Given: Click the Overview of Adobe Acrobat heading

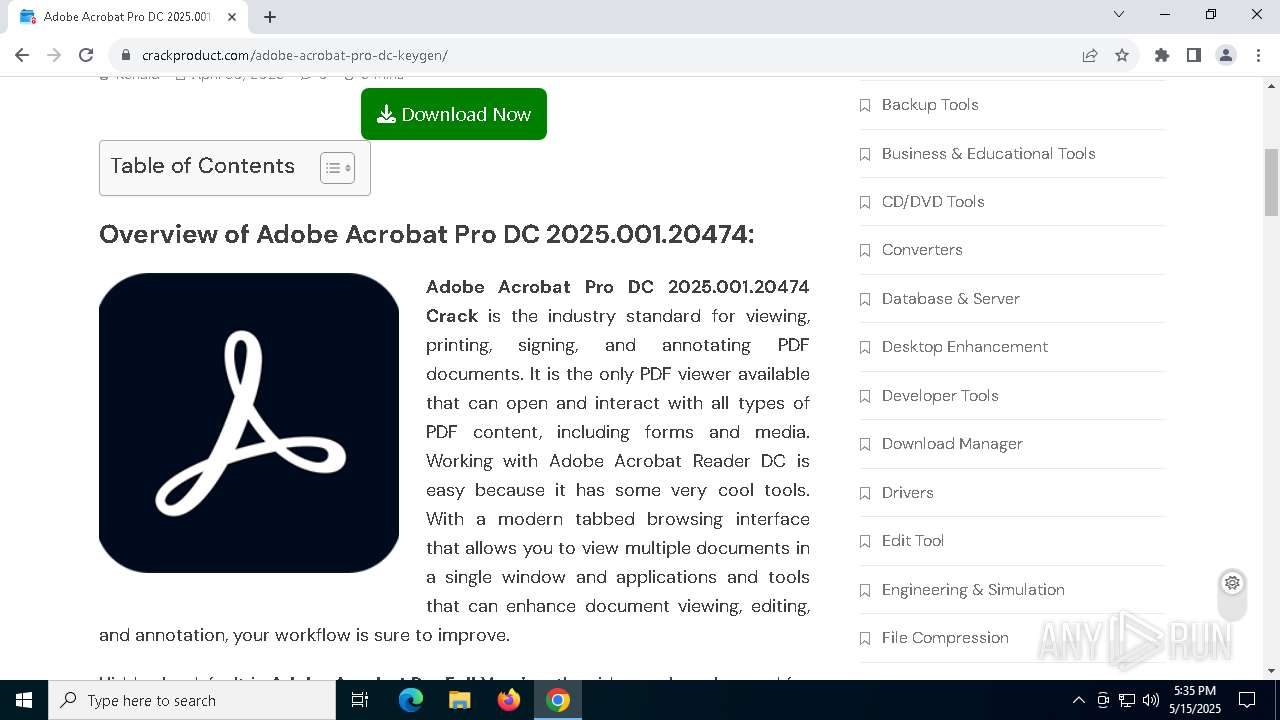Looking at the screenshot, I should point(426,234).
